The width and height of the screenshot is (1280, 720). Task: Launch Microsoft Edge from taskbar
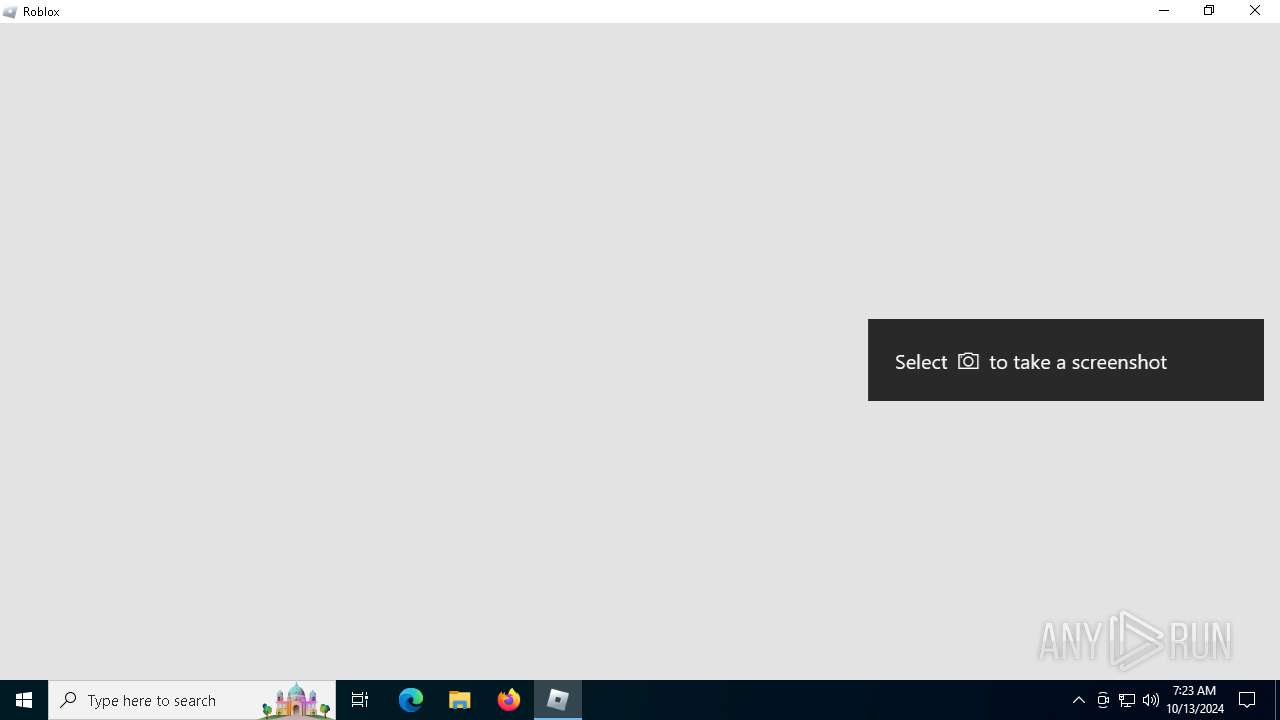(x=411, y=700)
